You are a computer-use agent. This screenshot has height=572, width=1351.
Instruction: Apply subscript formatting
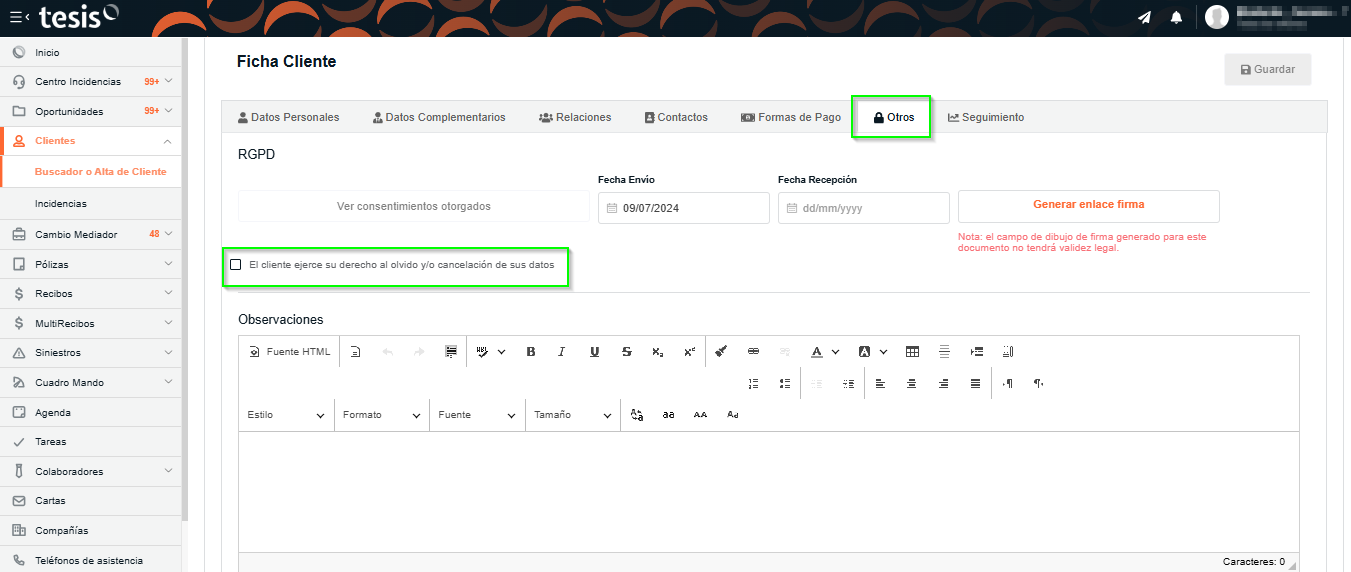point(657,352)
